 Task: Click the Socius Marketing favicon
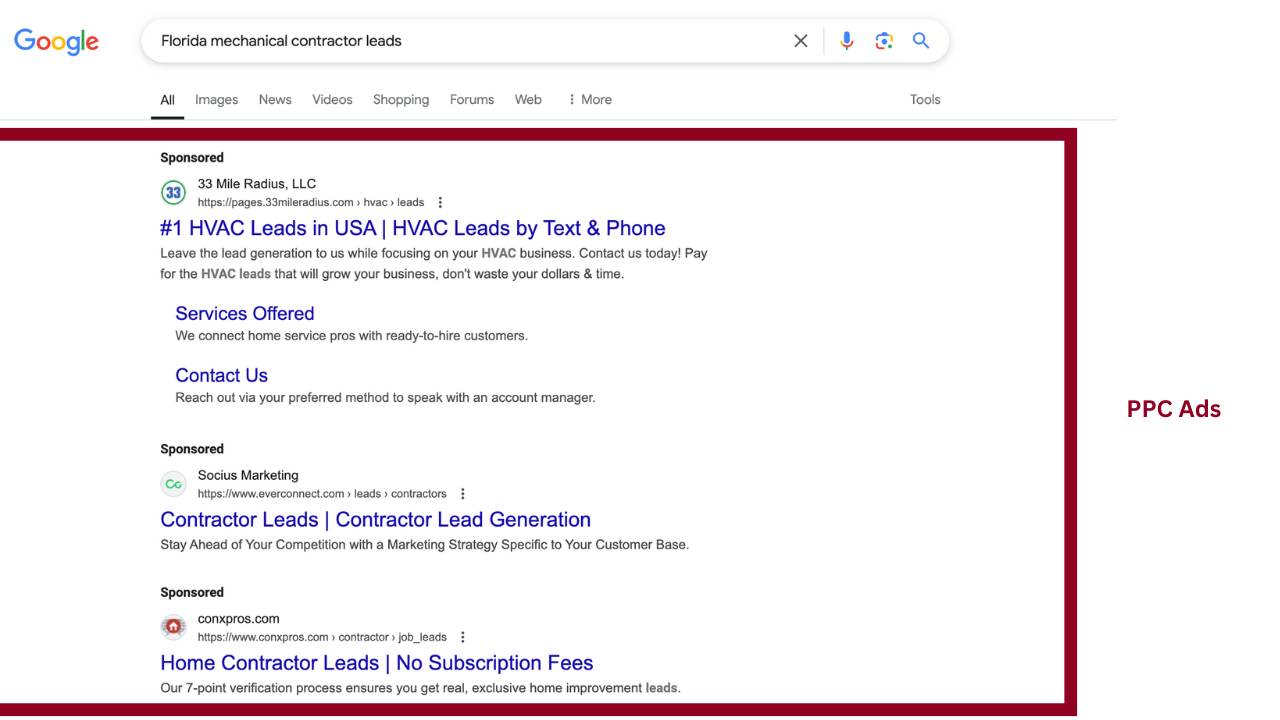pyautogui.click(x=174, y=484)
